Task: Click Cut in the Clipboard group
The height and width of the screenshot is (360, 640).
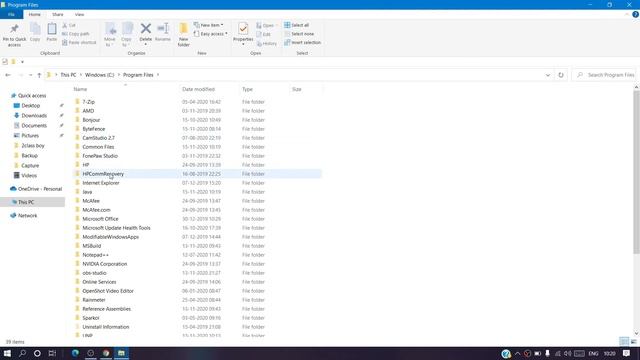Action: tap(69, 25)
